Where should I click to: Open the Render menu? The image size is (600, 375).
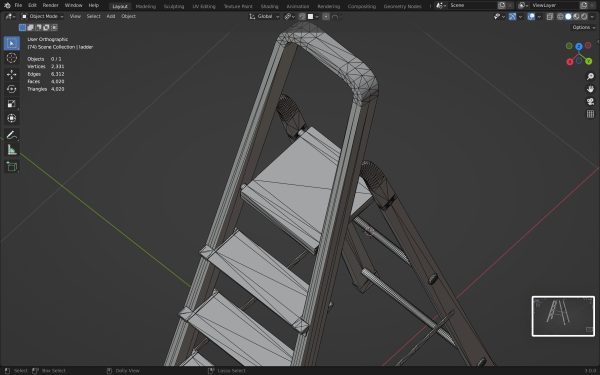51,5
